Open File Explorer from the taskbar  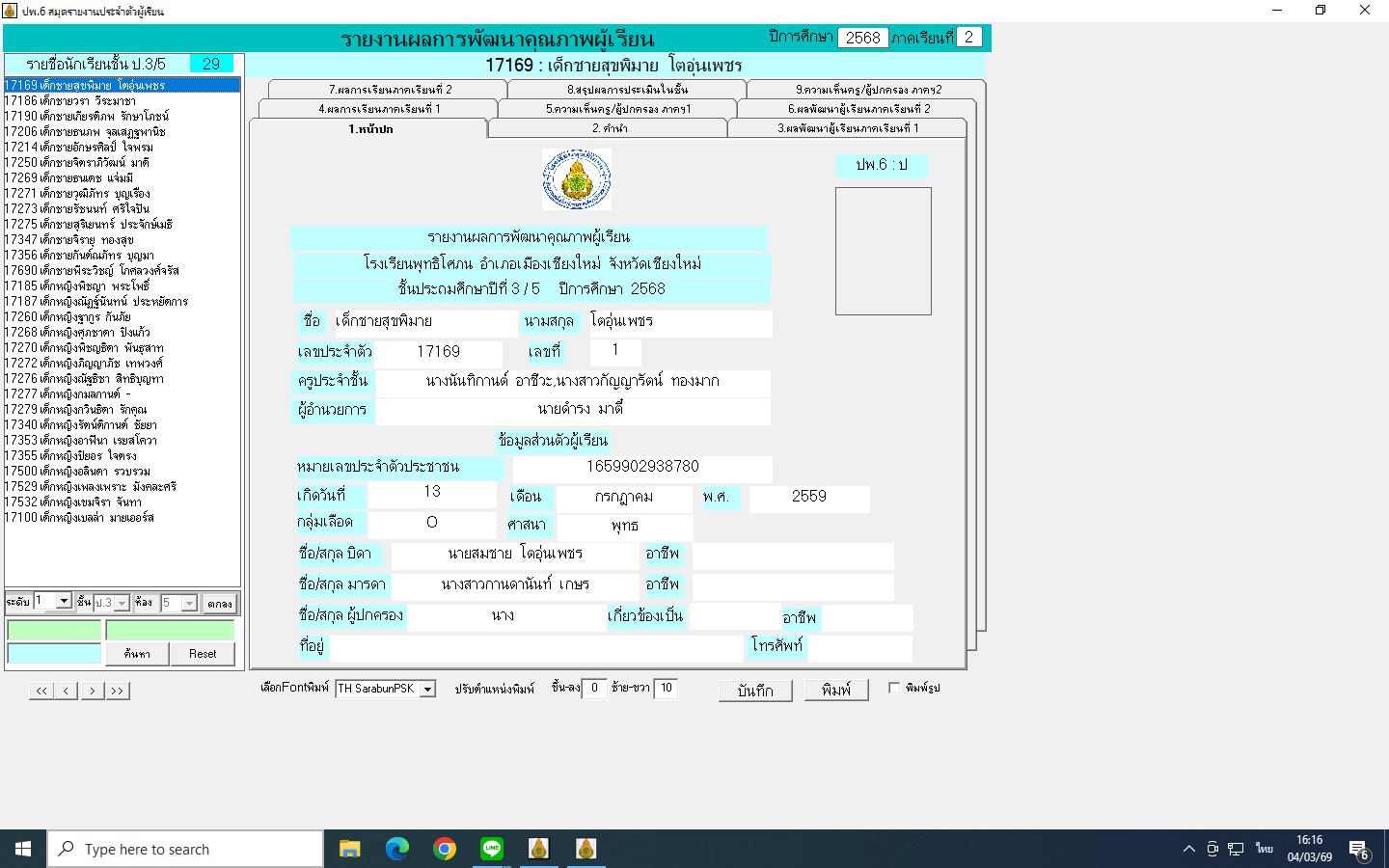tap(349, 849)
